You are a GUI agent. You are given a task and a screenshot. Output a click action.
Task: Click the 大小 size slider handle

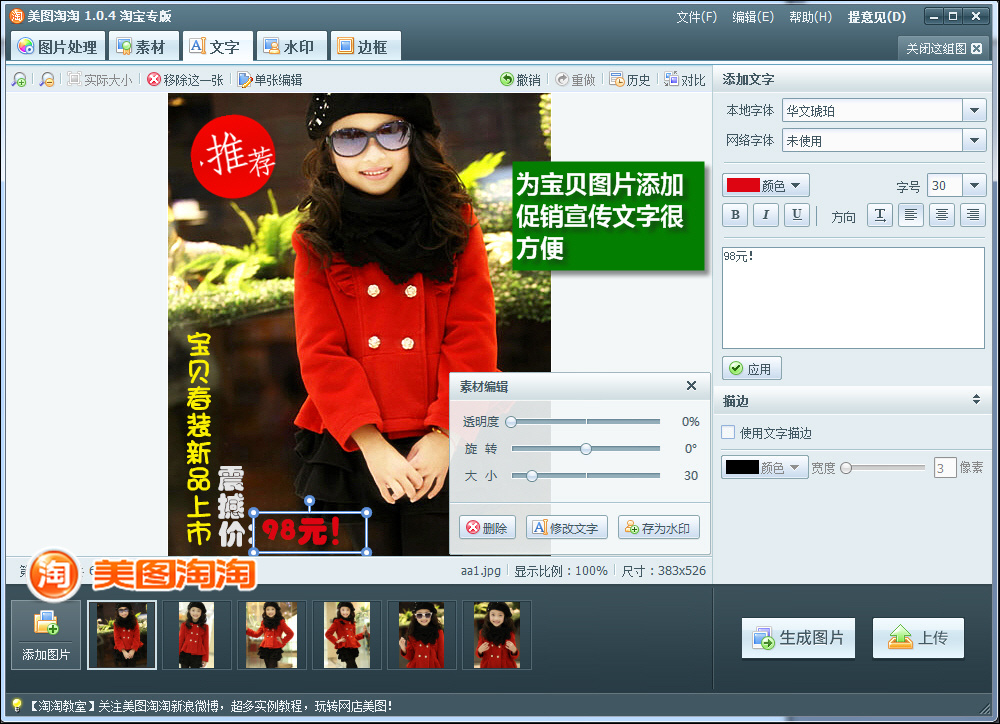pos(532,475)
